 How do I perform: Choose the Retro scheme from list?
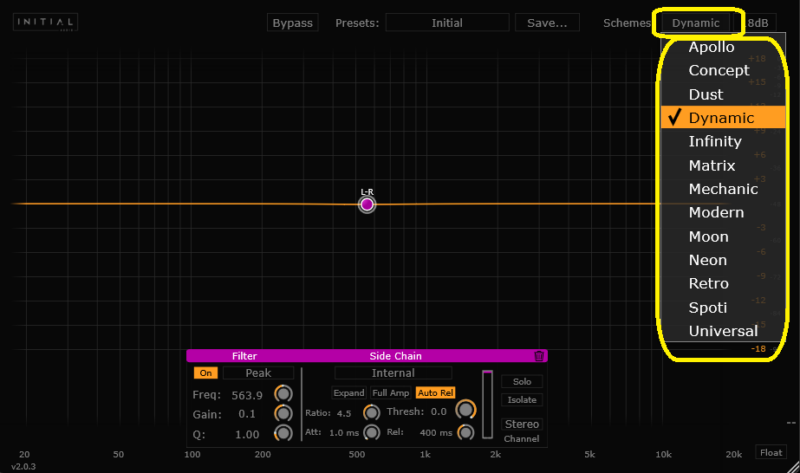point(708,284)
